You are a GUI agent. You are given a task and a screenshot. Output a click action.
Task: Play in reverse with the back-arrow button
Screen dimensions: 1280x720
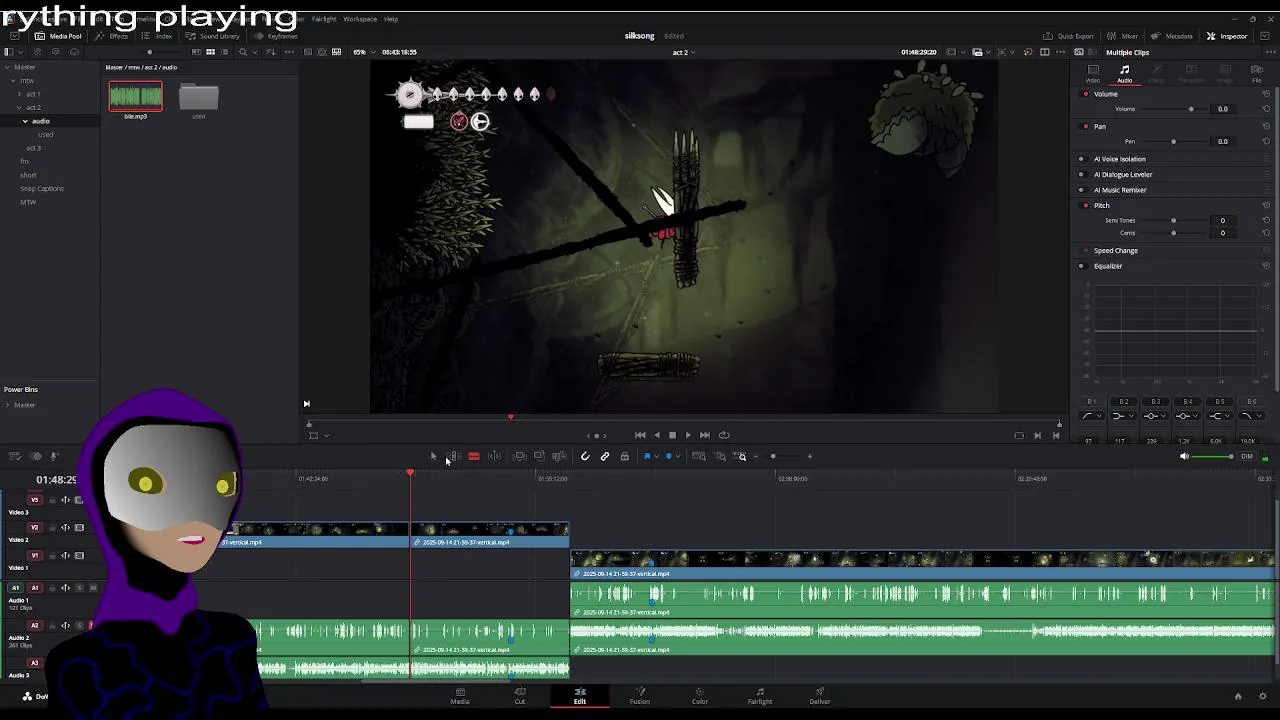(656, 435)
